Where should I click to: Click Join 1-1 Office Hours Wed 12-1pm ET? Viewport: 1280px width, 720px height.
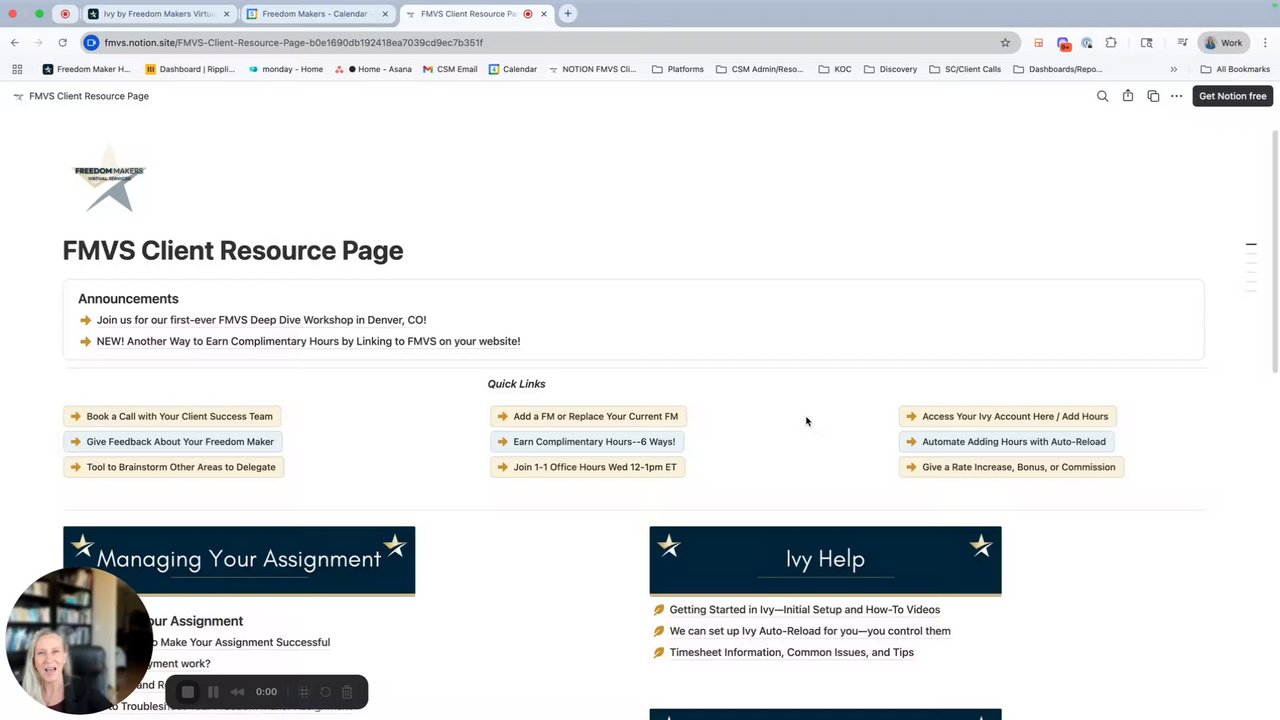(x=587, y=467)
